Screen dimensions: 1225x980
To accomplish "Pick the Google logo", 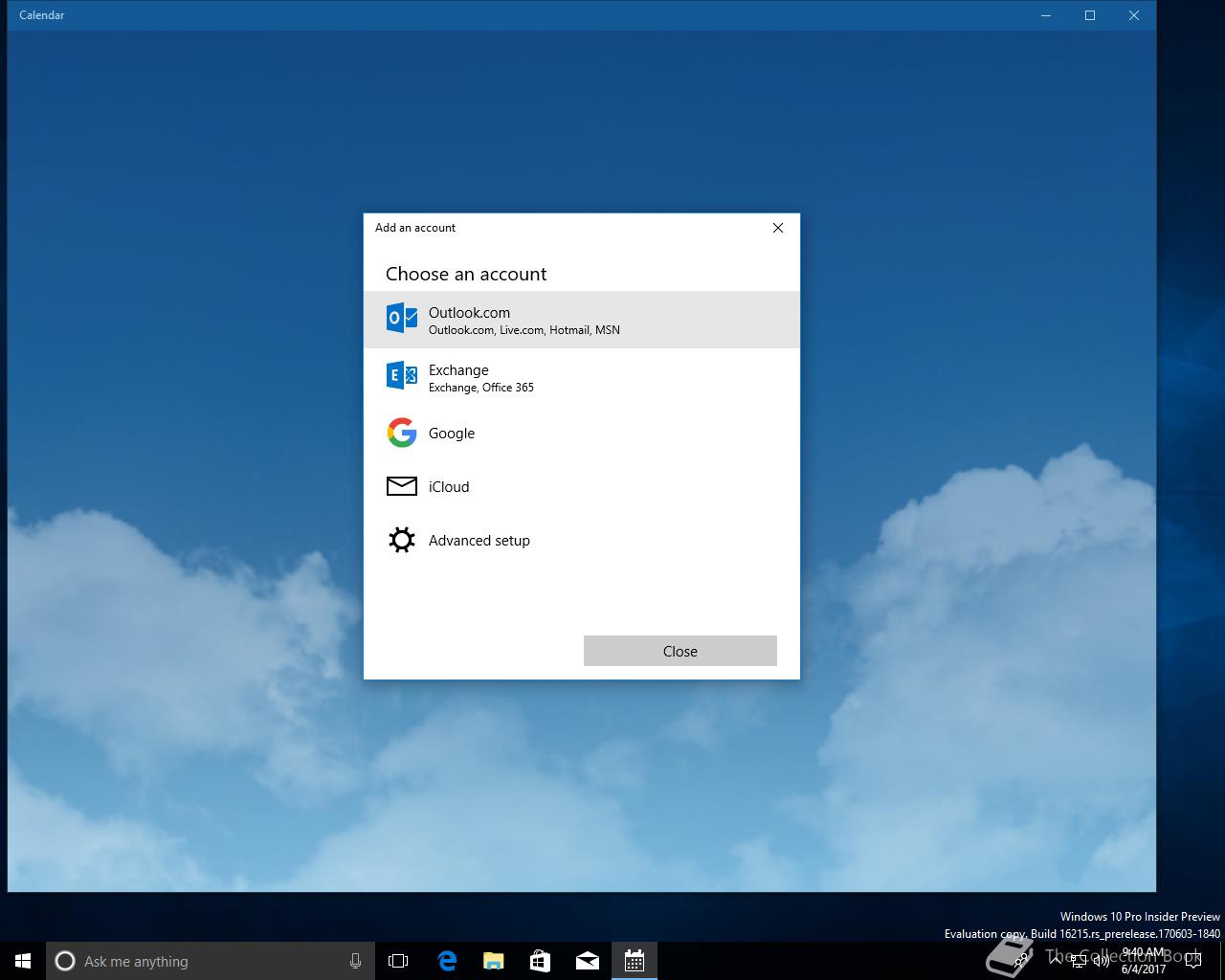I will (x=402, y=433).
